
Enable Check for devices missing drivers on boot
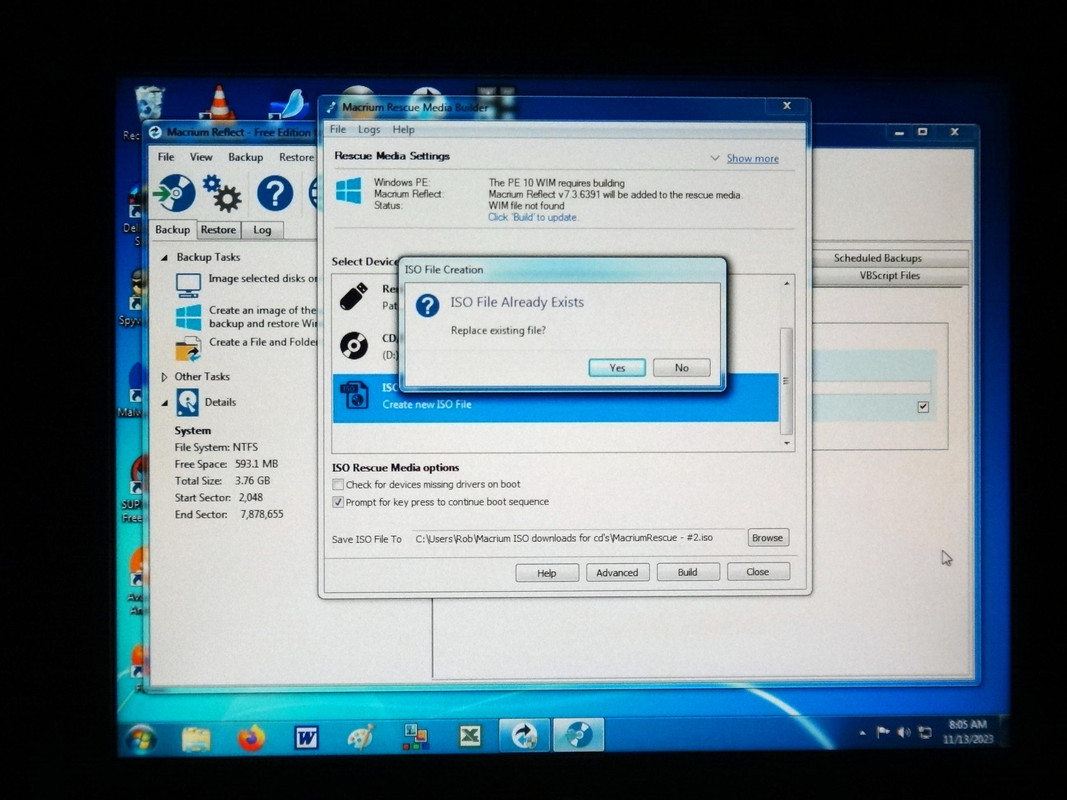click(x=338, y=484)
